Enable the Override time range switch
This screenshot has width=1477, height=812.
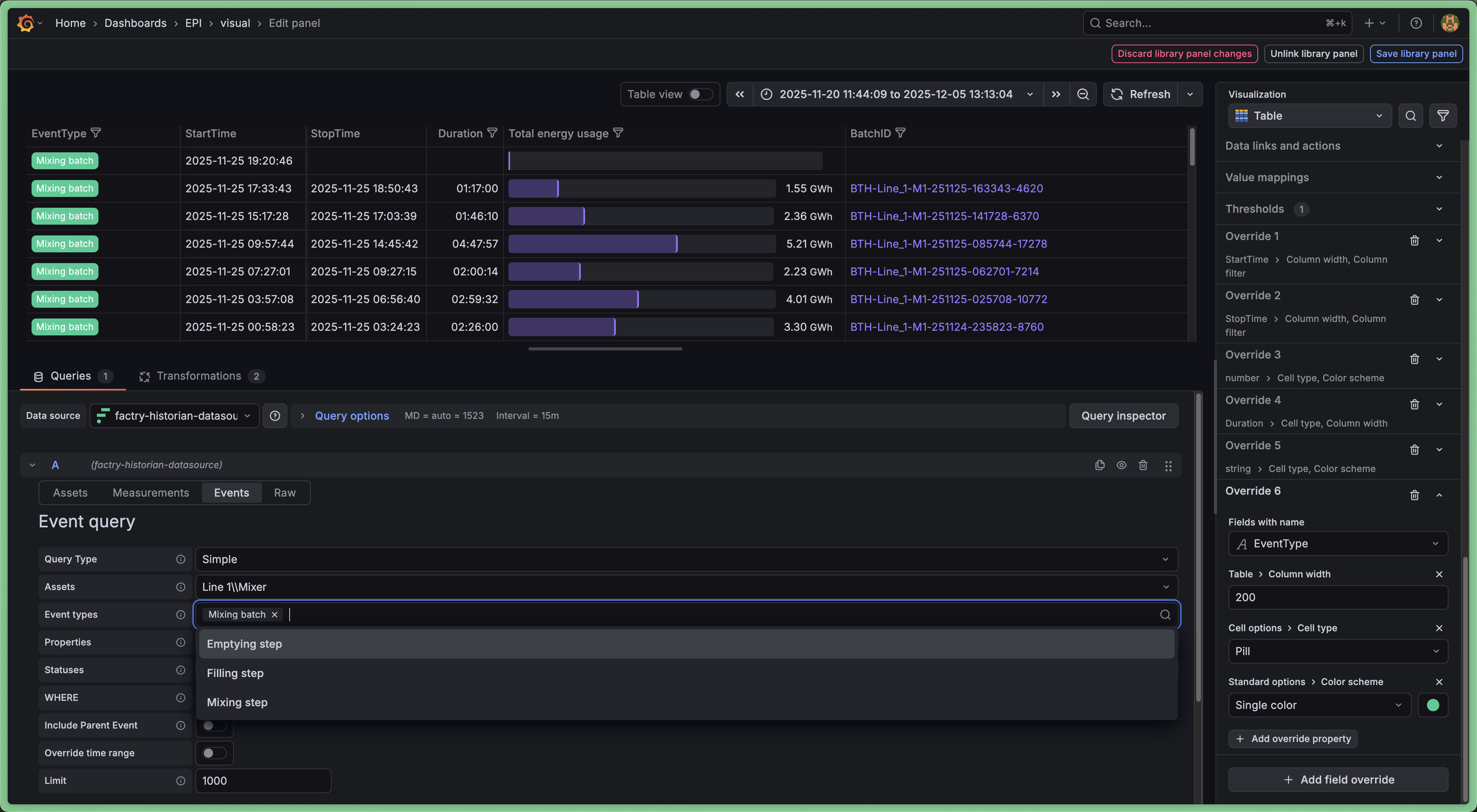click(x=214, y=753)
